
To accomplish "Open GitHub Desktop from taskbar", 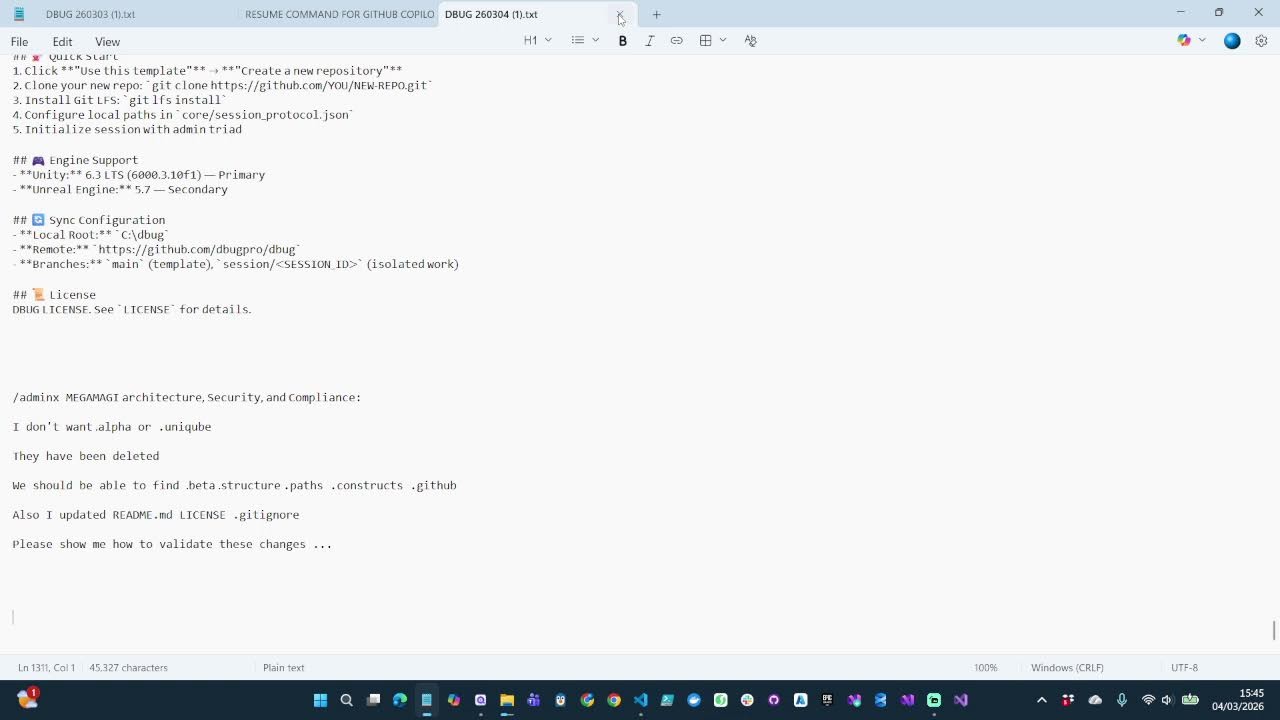I will [x=774, y=700].
